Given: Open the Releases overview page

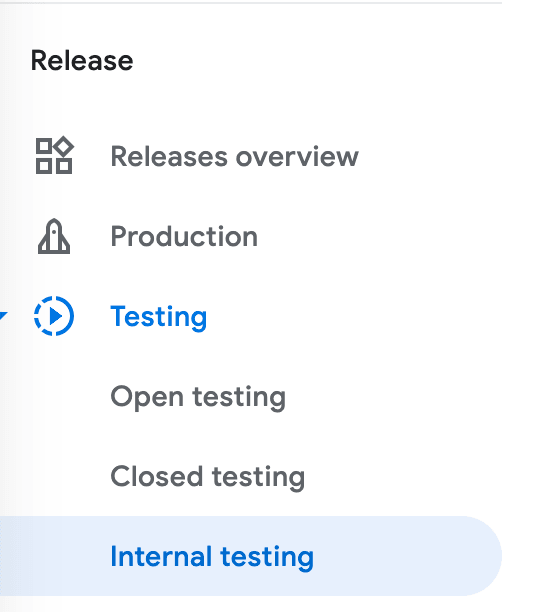Looking at the screenshot, I should 235,156.
